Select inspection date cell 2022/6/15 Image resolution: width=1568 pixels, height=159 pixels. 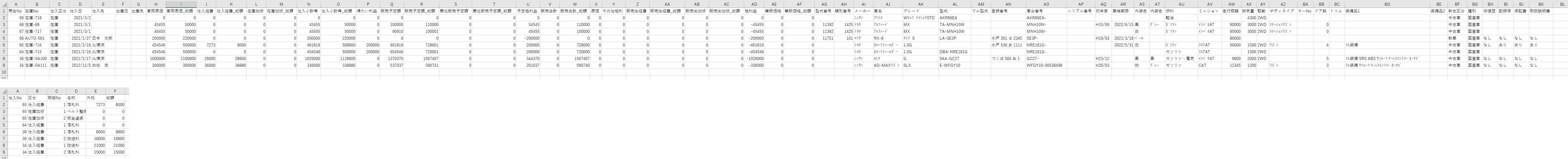point(1123,25)
